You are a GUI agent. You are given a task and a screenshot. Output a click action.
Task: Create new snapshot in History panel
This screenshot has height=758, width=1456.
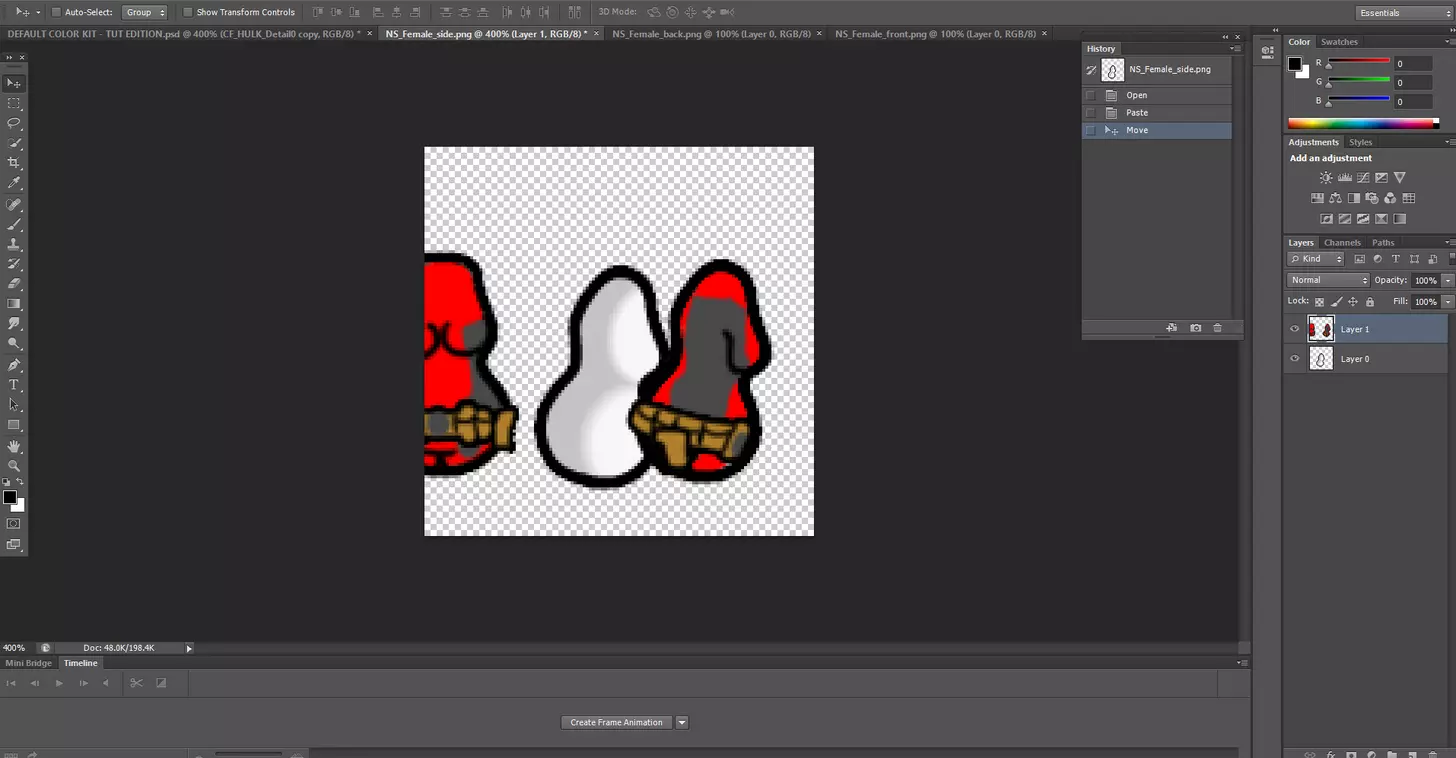(x=1195, y=328)
